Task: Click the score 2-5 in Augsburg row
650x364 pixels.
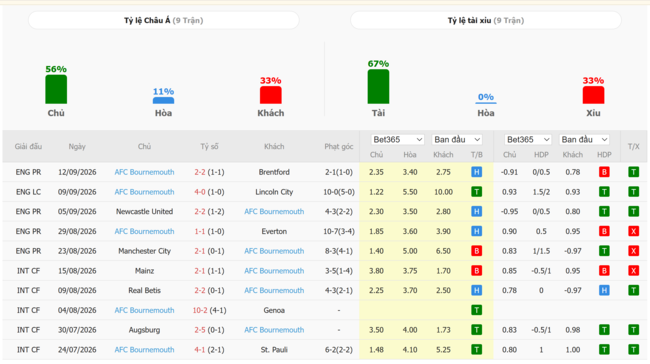Action: tap(200, 330)
